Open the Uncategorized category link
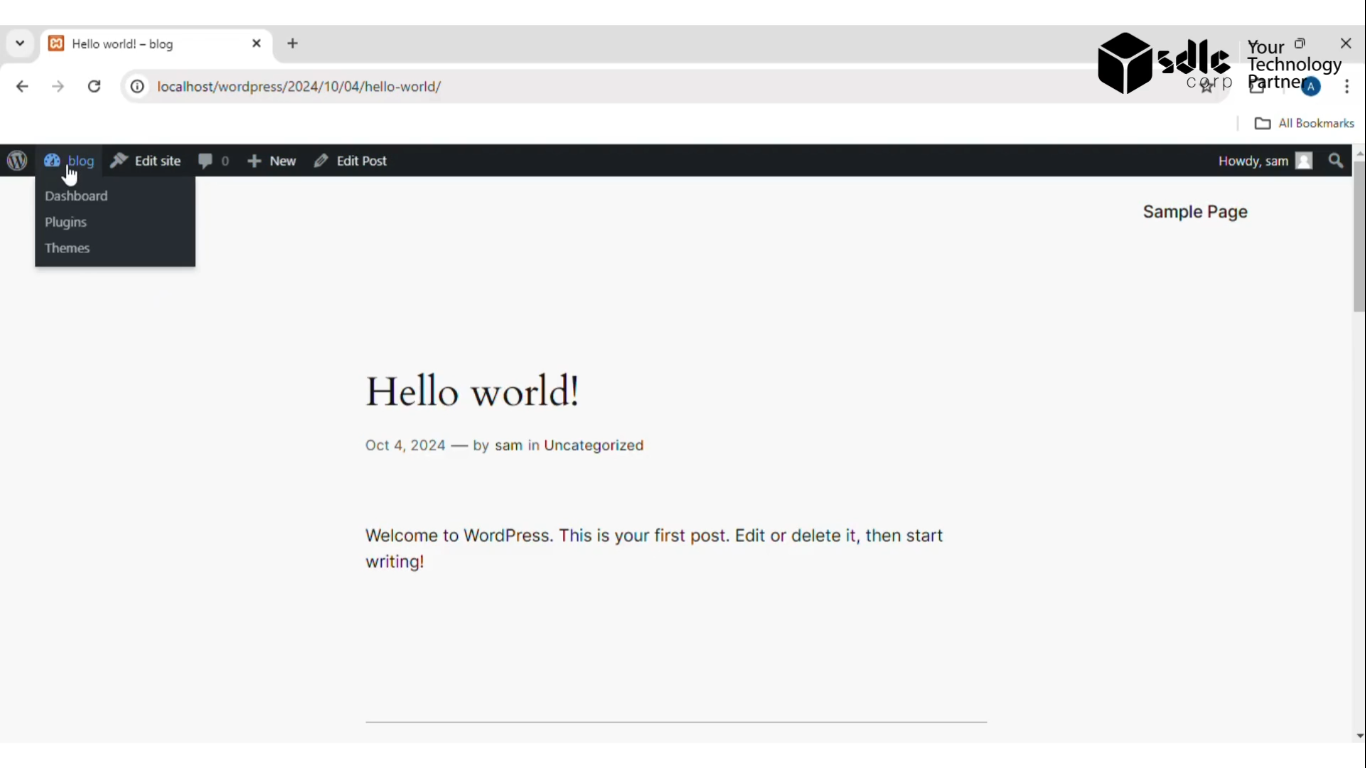Image resolution: width=1366 pixels, height=768 pixels. coord(594,445)
